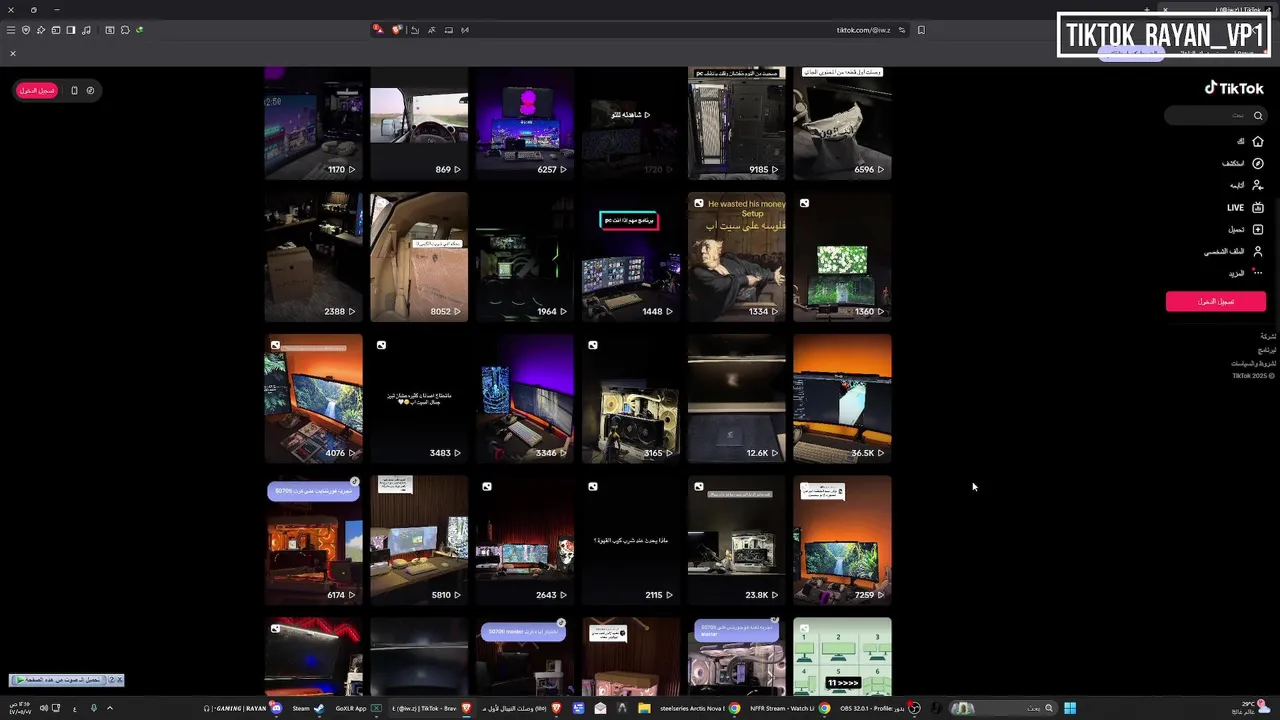The image size is (1280, 720).
Task: Open the green thumbnail labeled 11 >>>>
Action: tap(842, 657)
